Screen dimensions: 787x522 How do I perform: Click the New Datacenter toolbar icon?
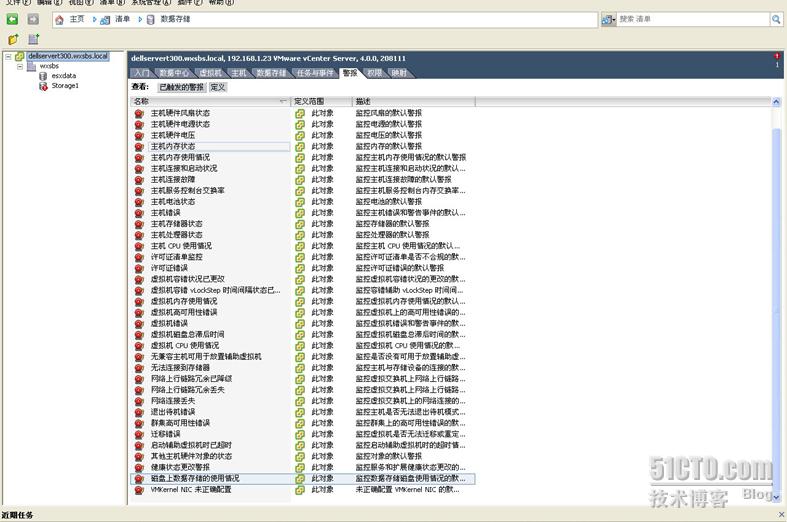tap(33, 39)
